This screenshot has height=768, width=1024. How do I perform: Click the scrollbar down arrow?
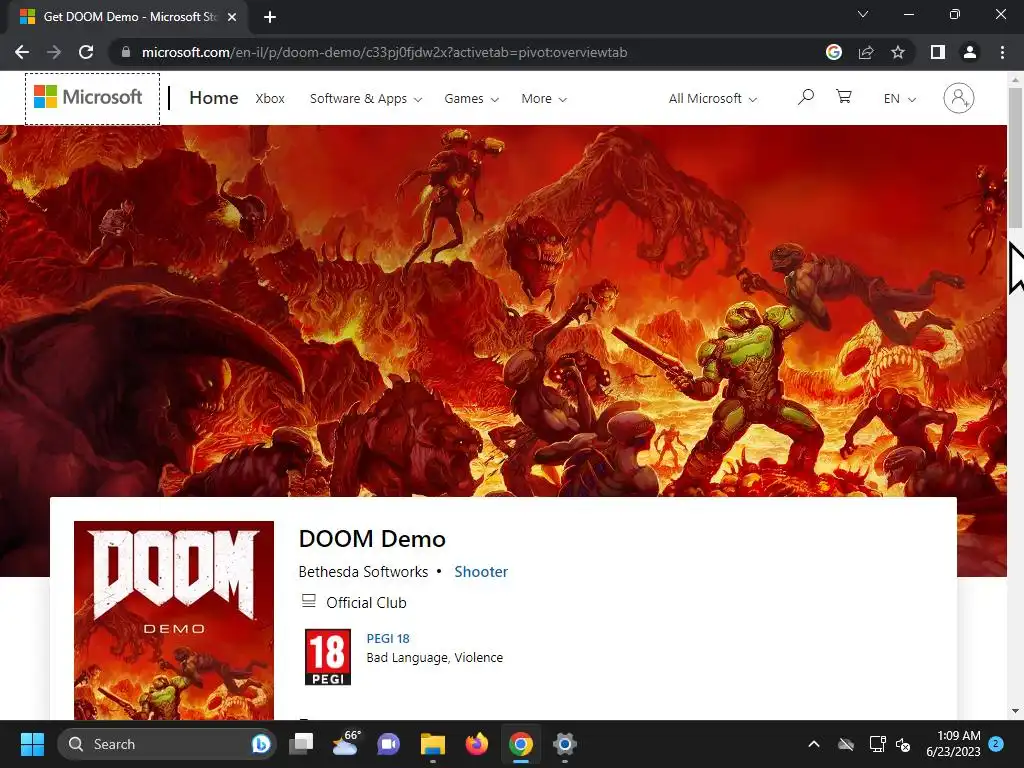click(x=1015, y=711)
